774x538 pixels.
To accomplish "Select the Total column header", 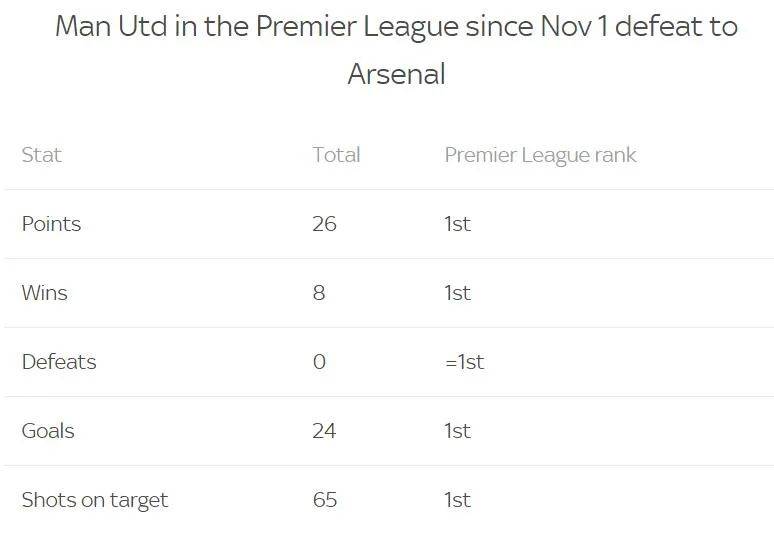I will point(336,155).
